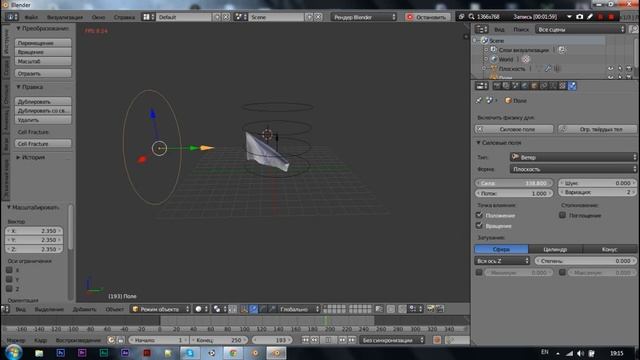Screen dimensions: 640x360
Task: Click the Перемещение tool button
Action: (x=43, y=43)
